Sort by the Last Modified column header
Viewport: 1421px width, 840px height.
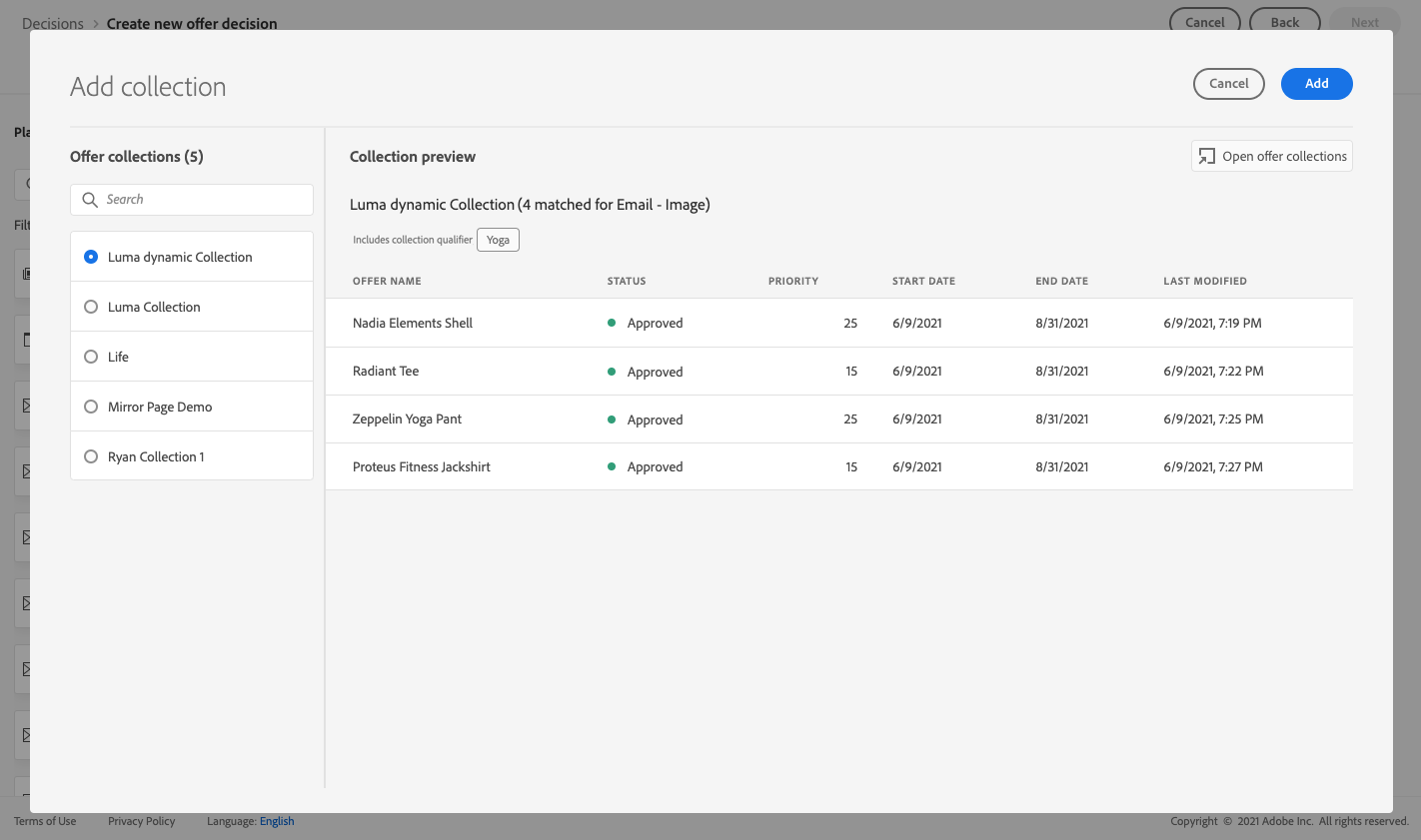point(1205,282)
